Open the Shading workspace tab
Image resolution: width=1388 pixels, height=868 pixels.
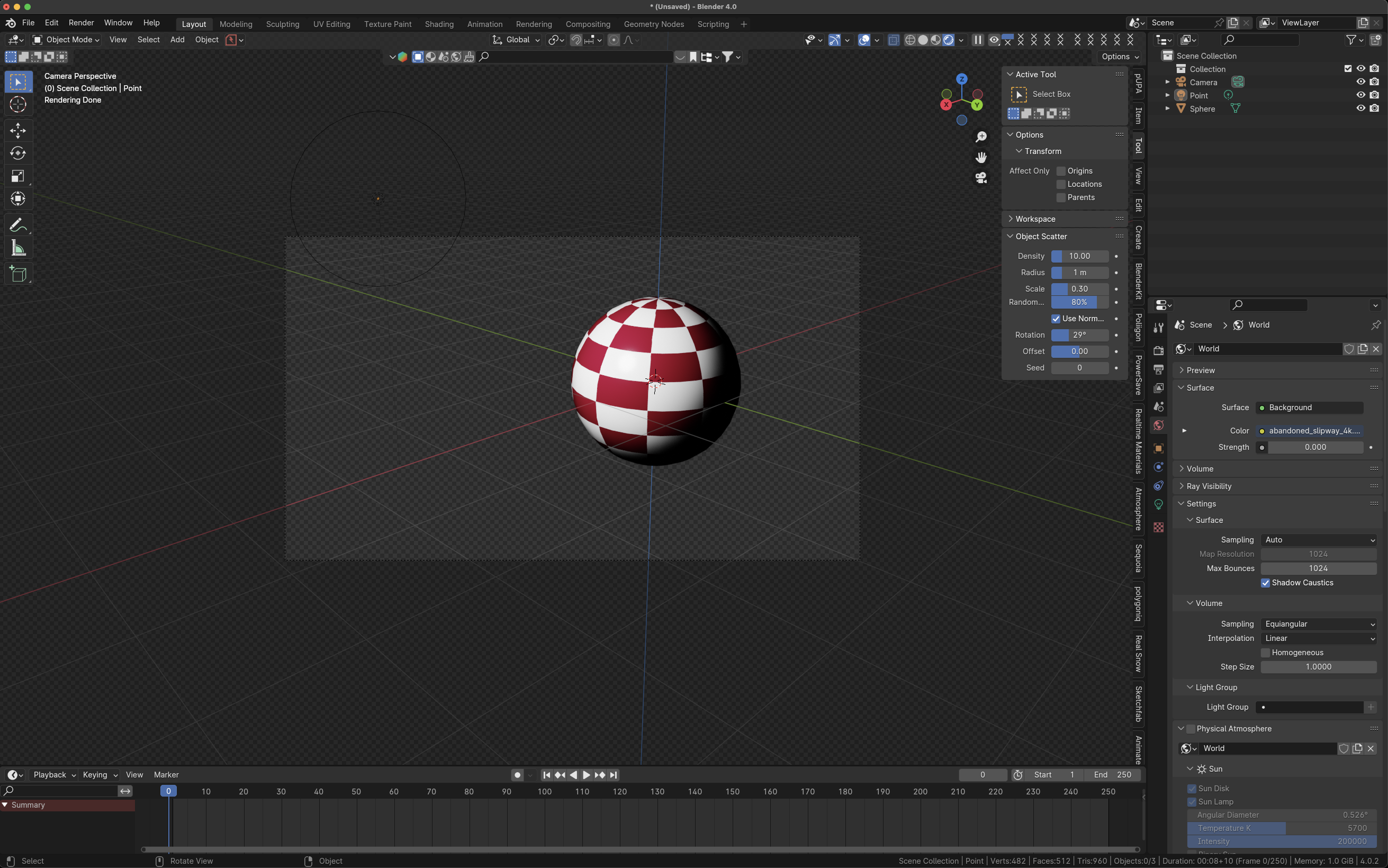click(439, 24)
